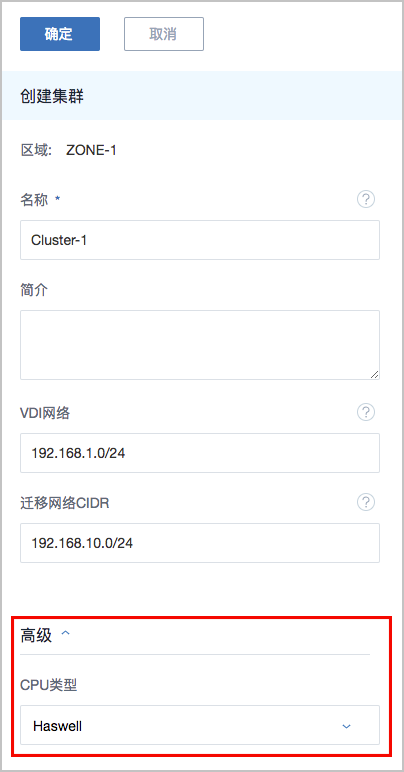Image resolution: width=404 pixels, height=772 pixels.
Task: Collapse 高级 section via chevron
Action: (65, 634)
